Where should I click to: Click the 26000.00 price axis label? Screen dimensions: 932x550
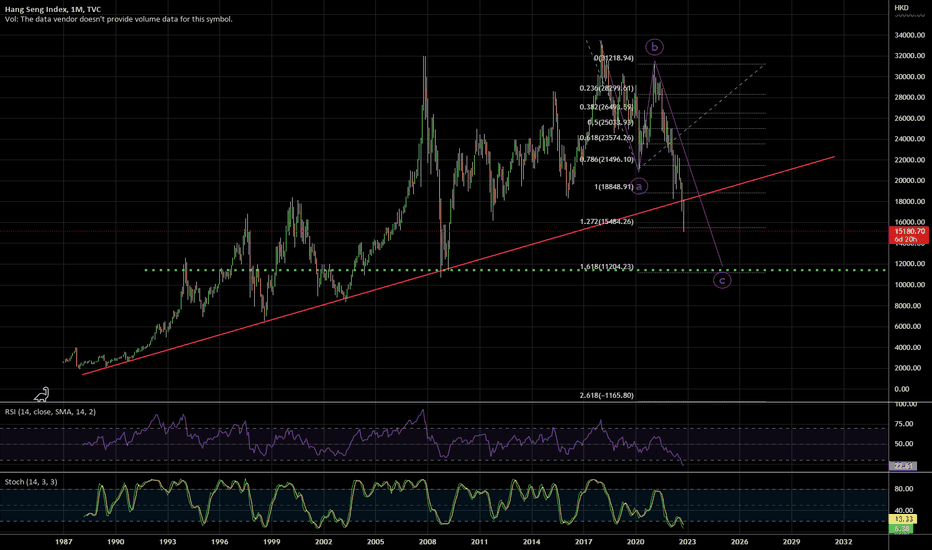[x=909, y=118]
